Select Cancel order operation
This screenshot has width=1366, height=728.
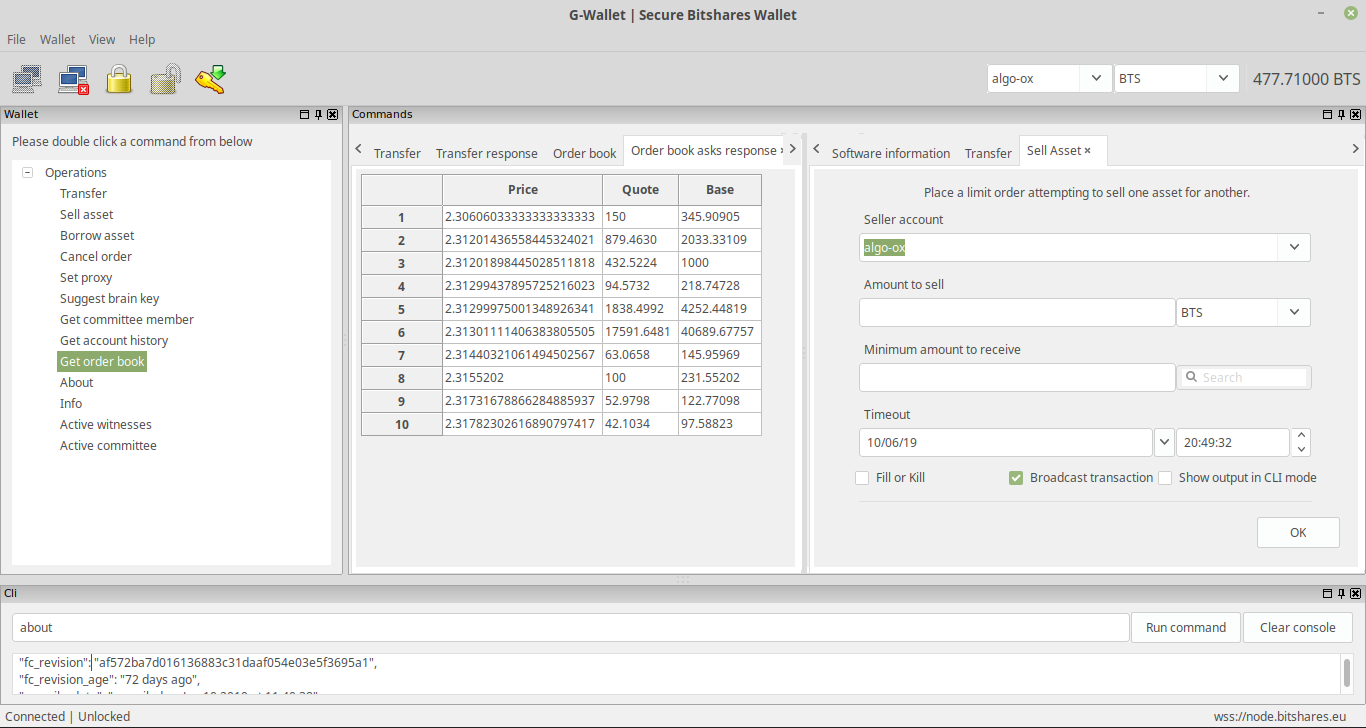click(96, 256)
